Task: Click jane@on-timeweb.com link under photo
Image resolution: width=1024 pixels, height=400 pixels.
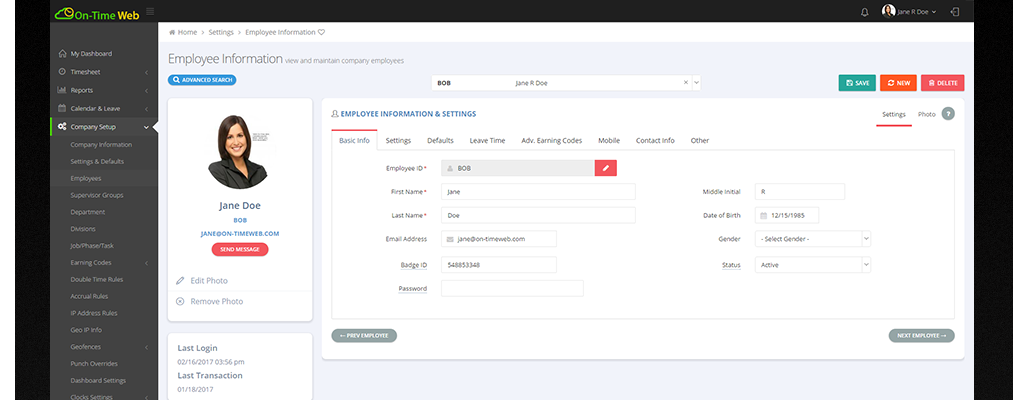Action: click(240, 233)
